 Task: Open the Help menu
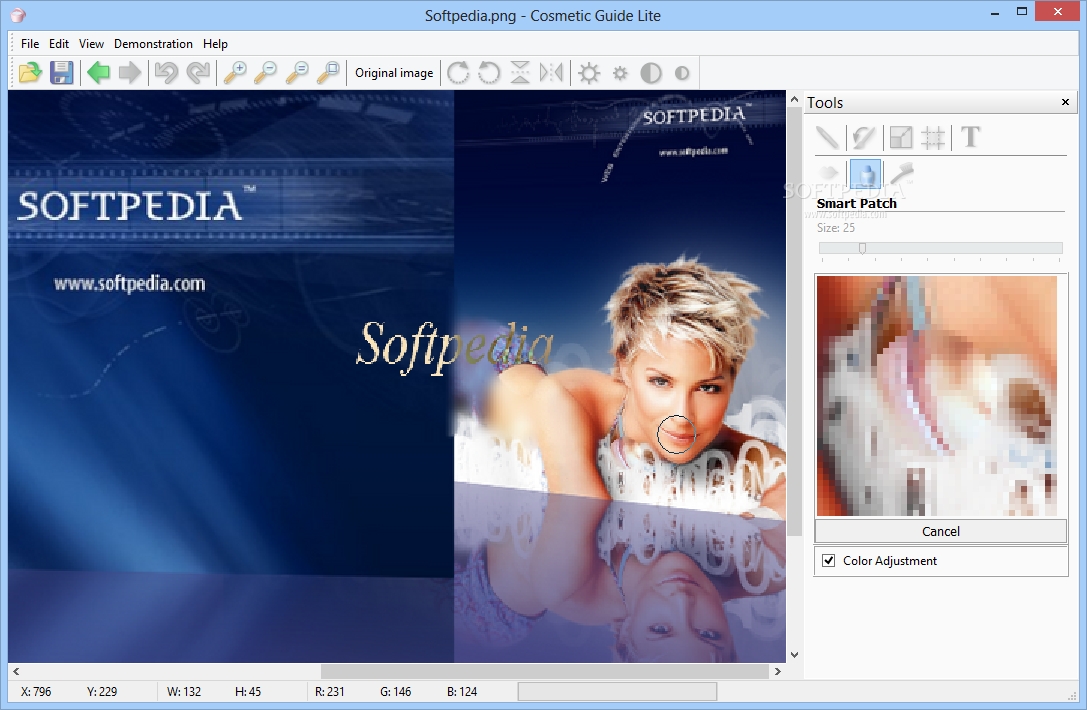tap(216, 44)
